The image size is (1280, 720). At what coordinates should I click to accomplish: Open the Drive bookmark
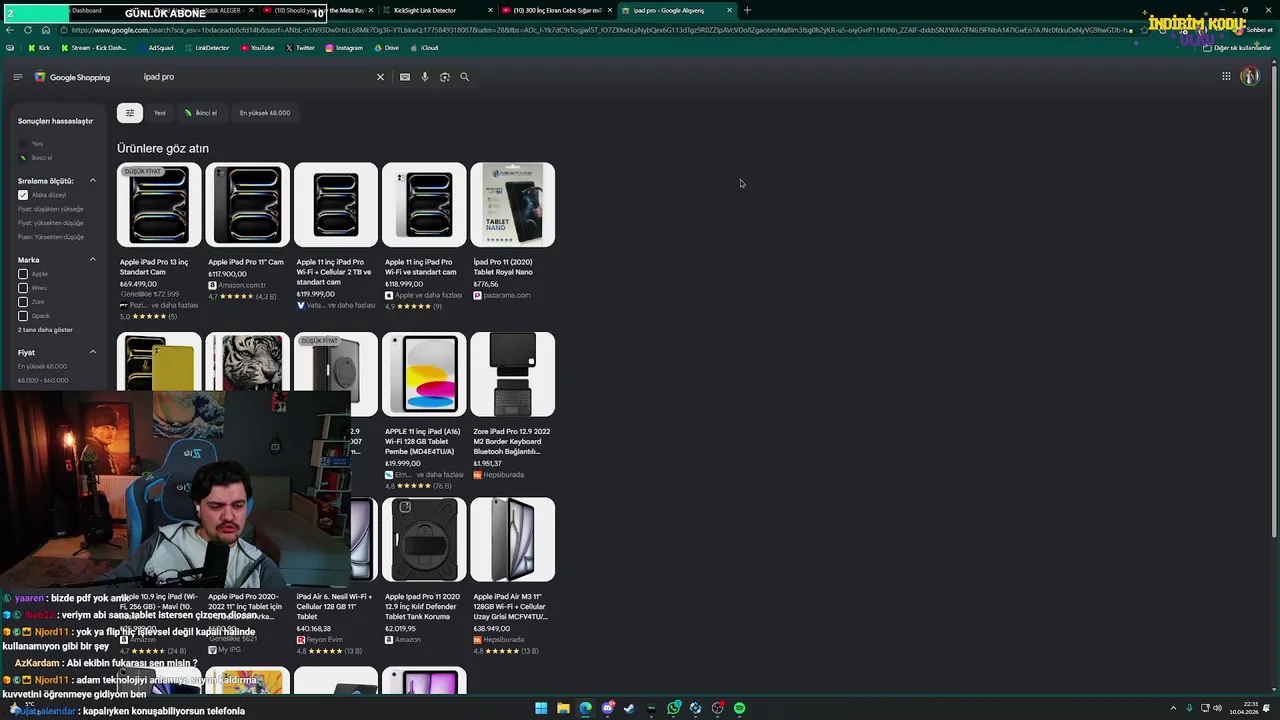[386, 48]
